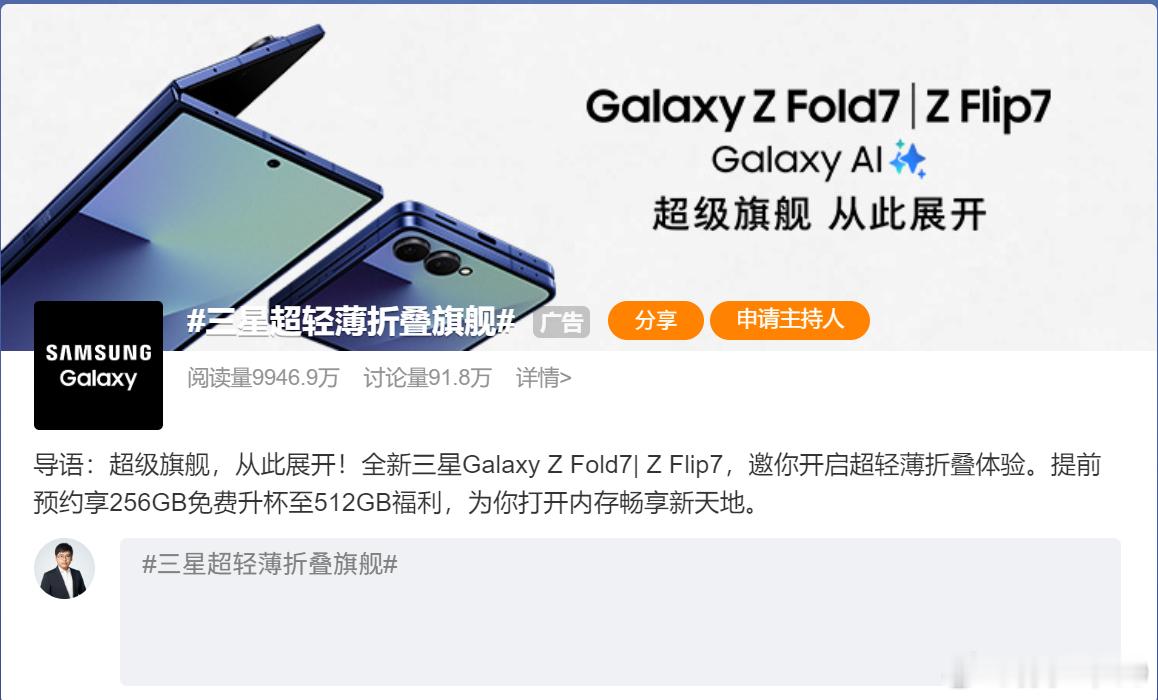The image size is (1158, 700).
Task: Click the Z Flip7 banner heading
Action: coord(987,107)
